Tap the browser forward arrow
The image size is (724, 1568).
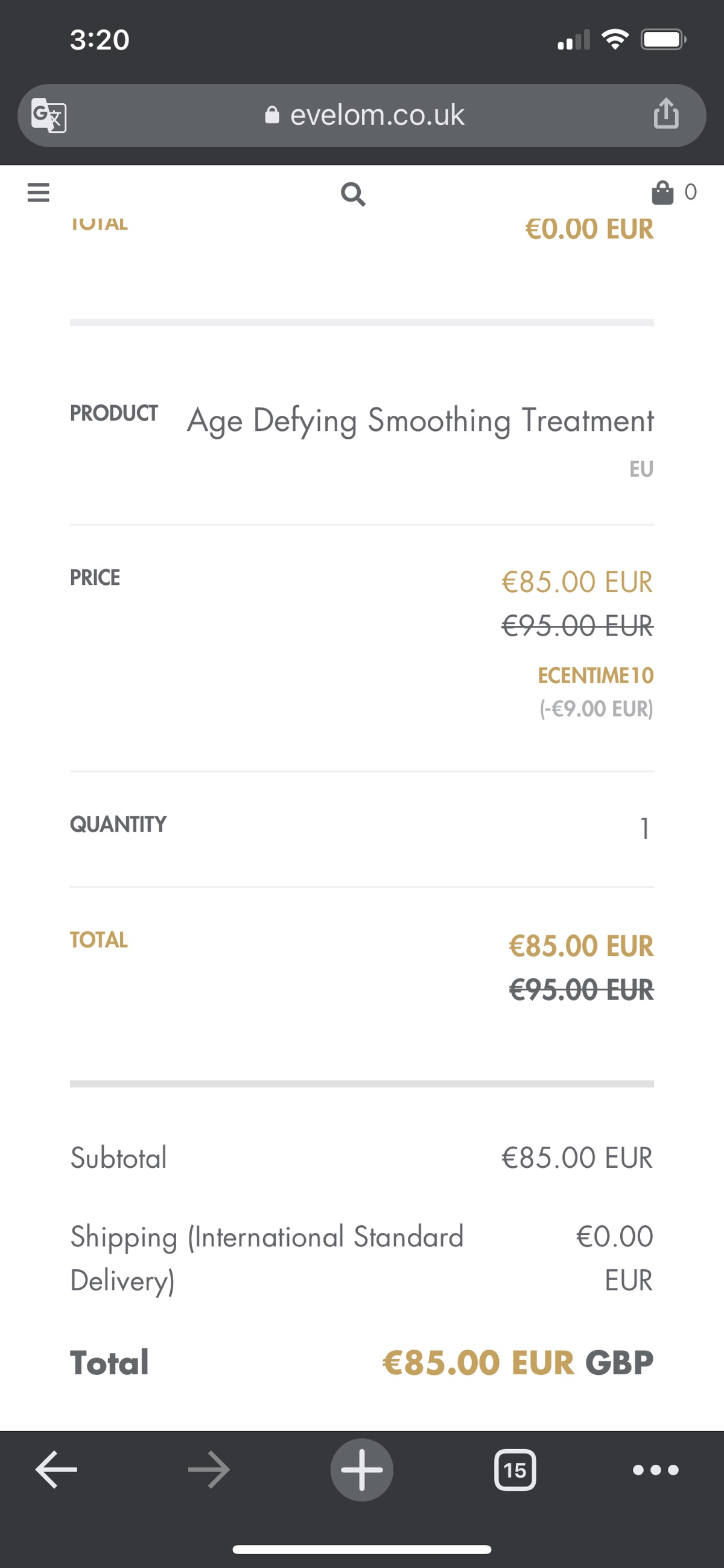pyautogui.click(x=209, y=1470)
